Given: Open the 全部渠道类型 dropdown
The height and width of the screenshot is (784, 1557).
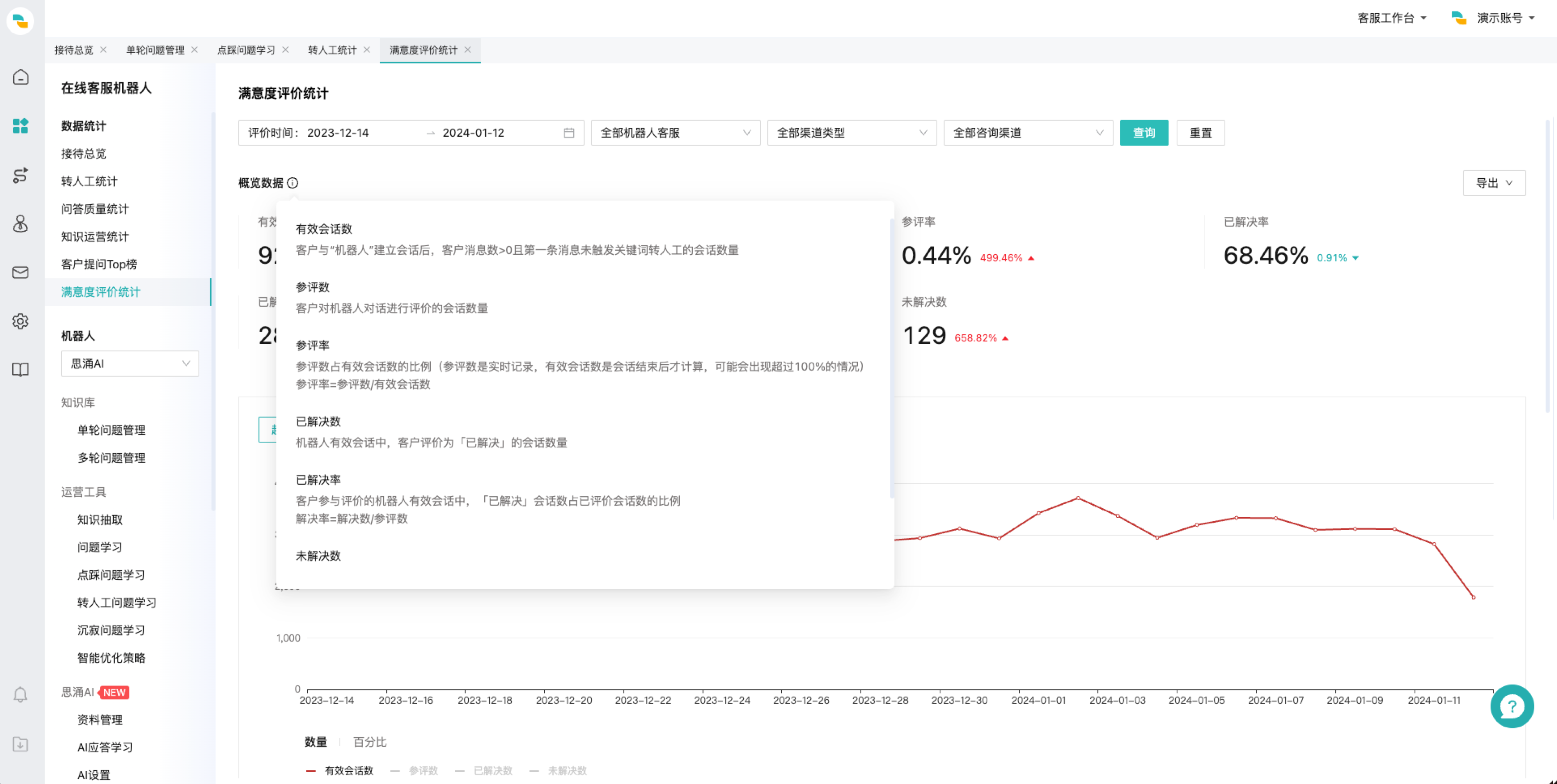Looking at the screenshot, I should point(852,132).
